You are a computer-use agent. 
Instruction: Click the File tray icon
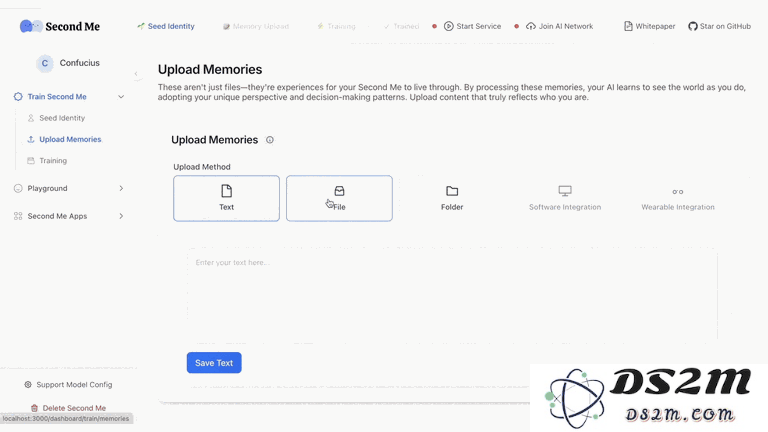pos(339,191)
